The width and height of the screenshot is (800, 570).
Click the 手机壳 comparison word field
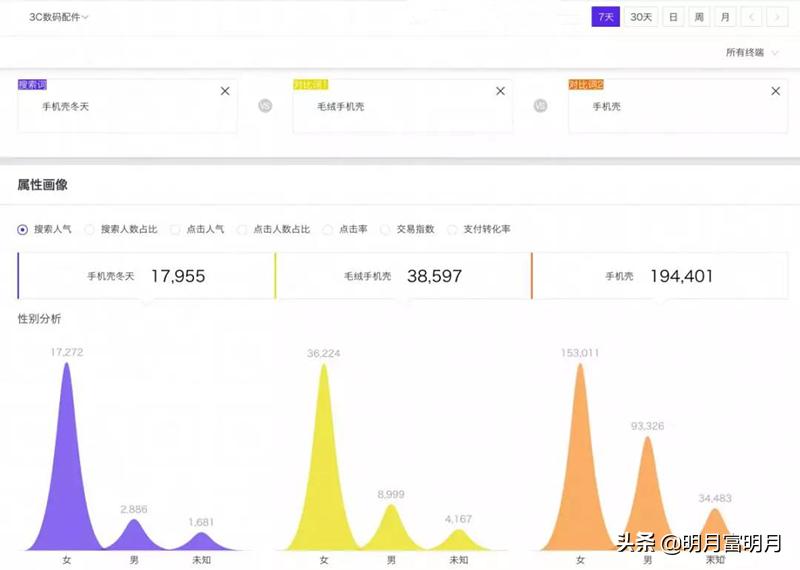pos(678,106)
